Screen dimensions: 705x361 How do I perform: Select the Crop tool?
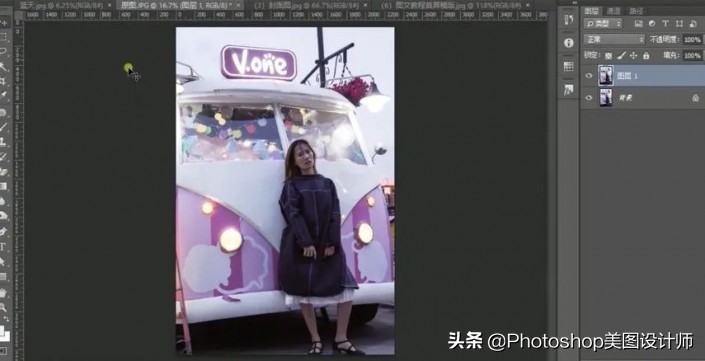(3, 81)
